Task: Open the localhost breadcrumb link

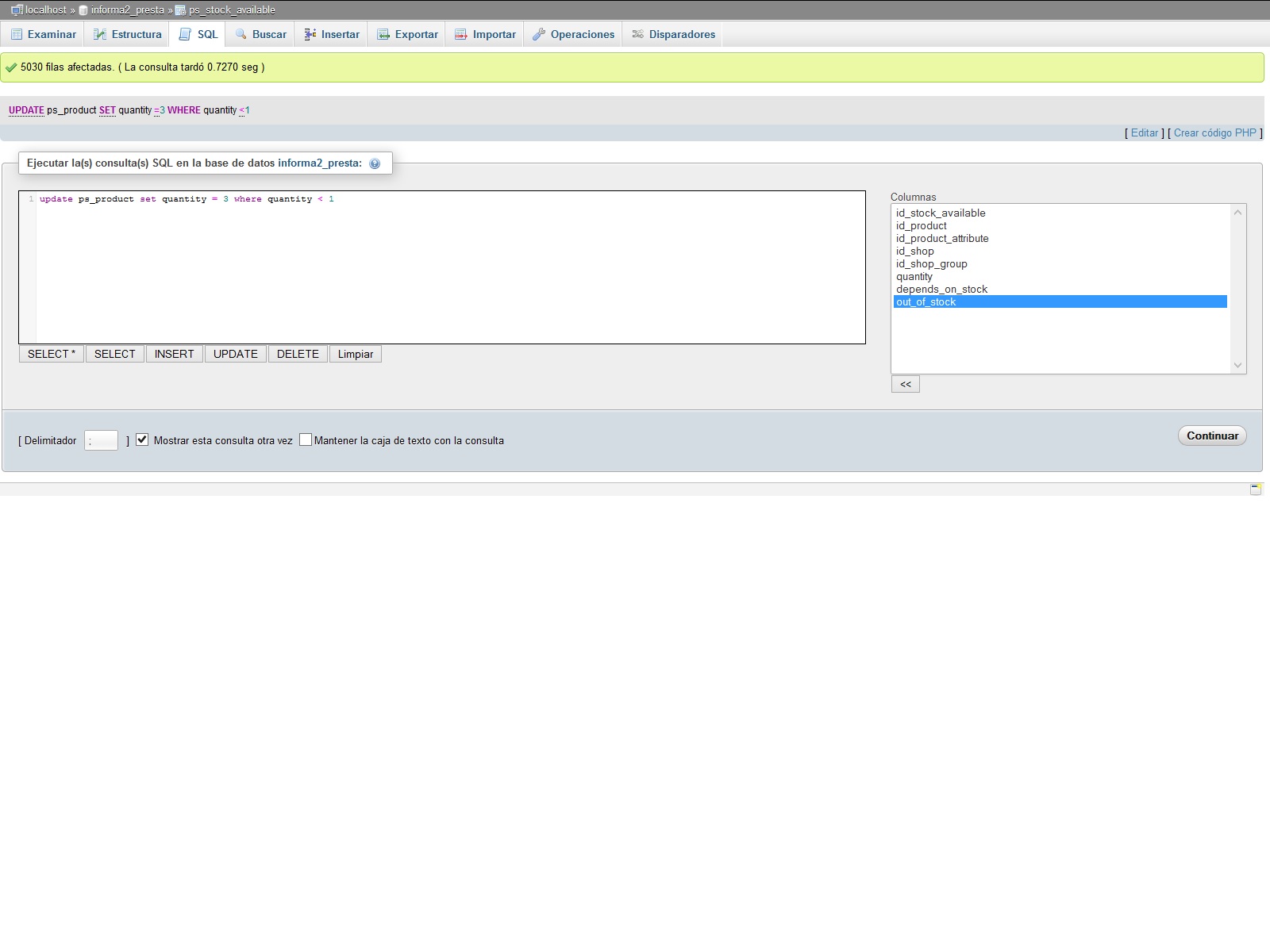Action: pos(46,10)
